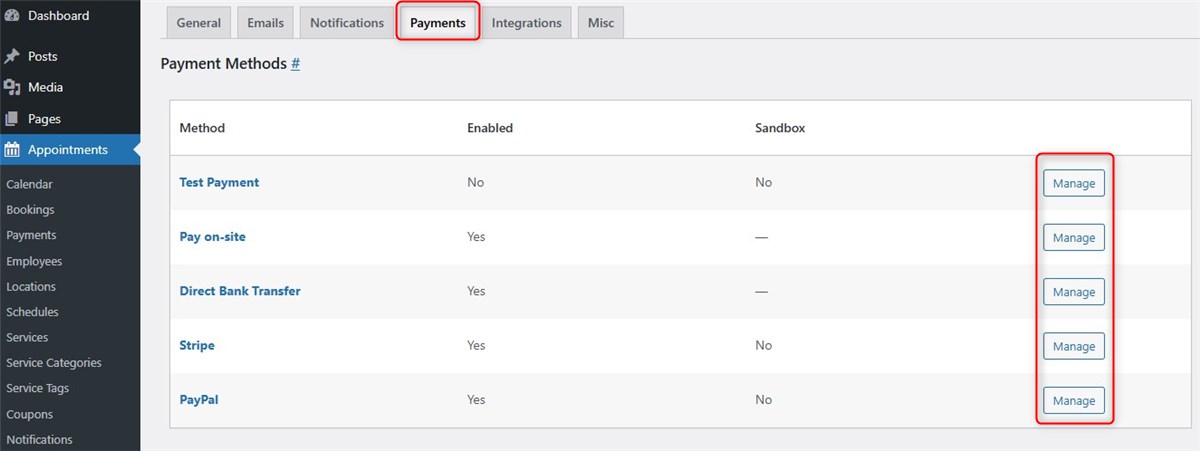Open the Calendar submenu item
Screen dimensions: 1200x451
[x=29, y=184]
